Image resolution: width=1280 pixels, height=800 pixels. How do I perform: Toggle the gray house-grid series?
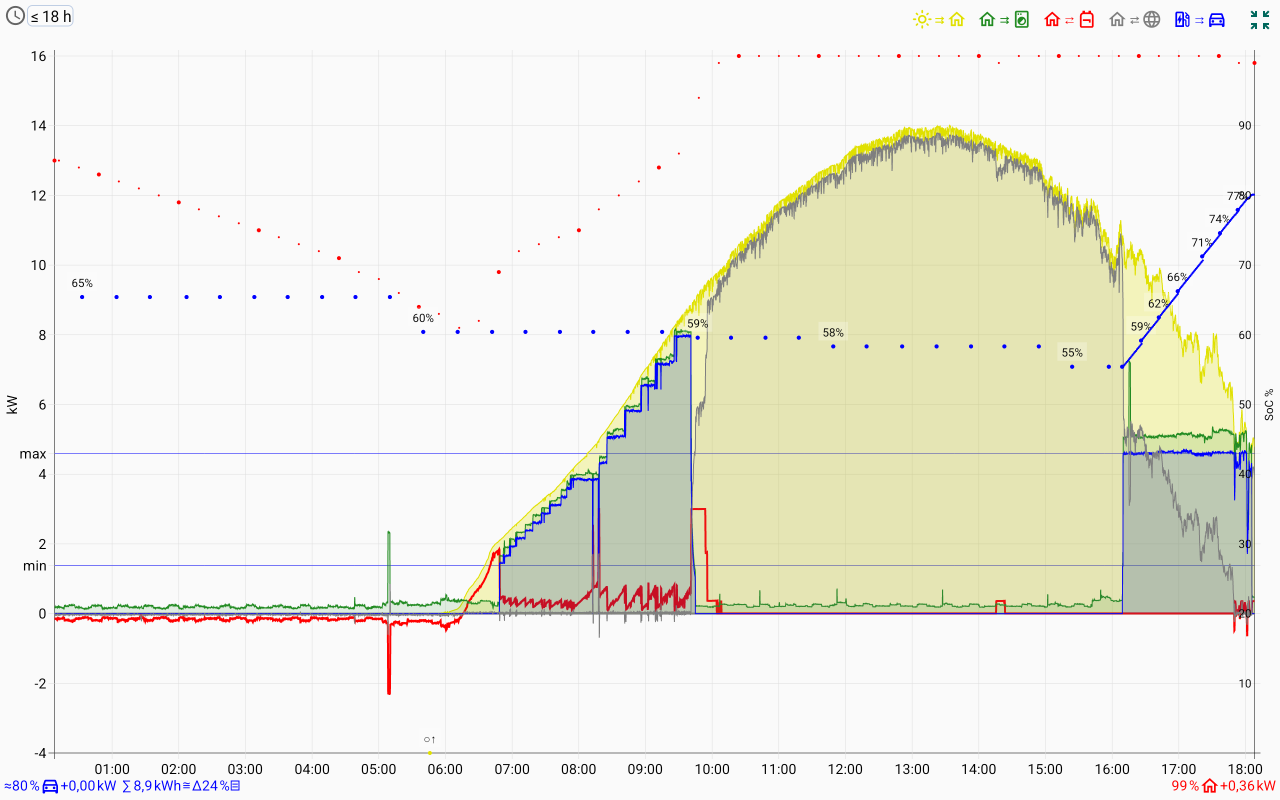(1135, 19)
